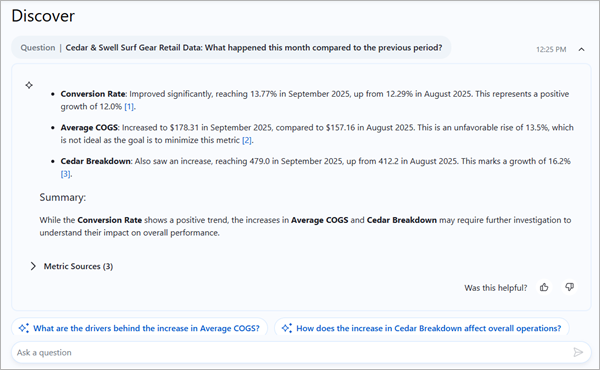Click the bold Average COGS bullet label
The height and width of the screenshot is (370, 600).
[x=90, y=127]
